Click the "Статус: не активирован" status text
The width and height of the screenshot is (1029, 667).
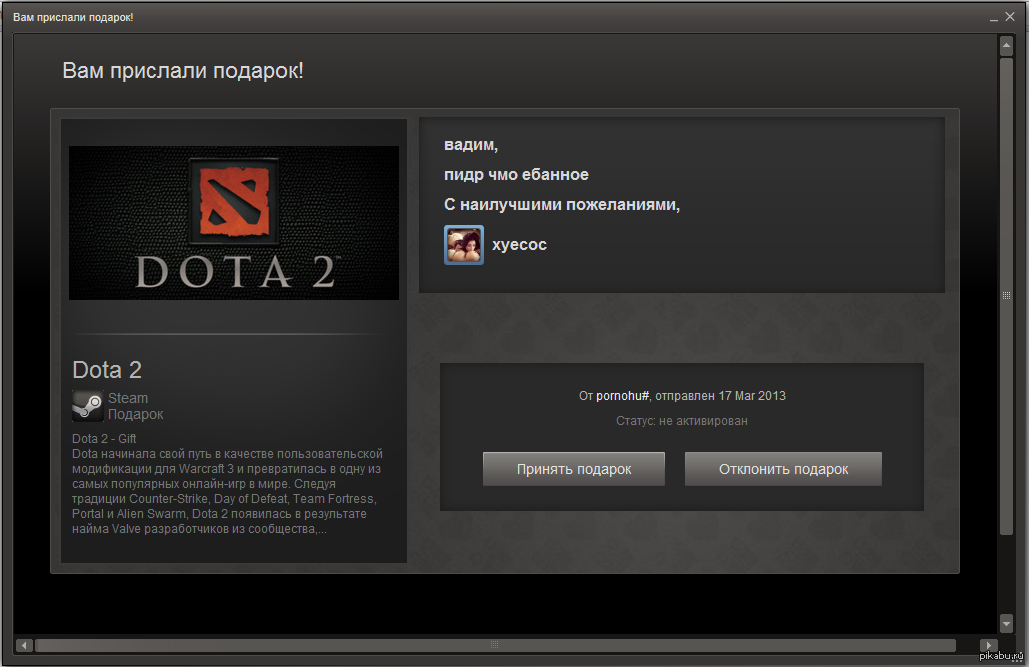(x=681, y=421)
